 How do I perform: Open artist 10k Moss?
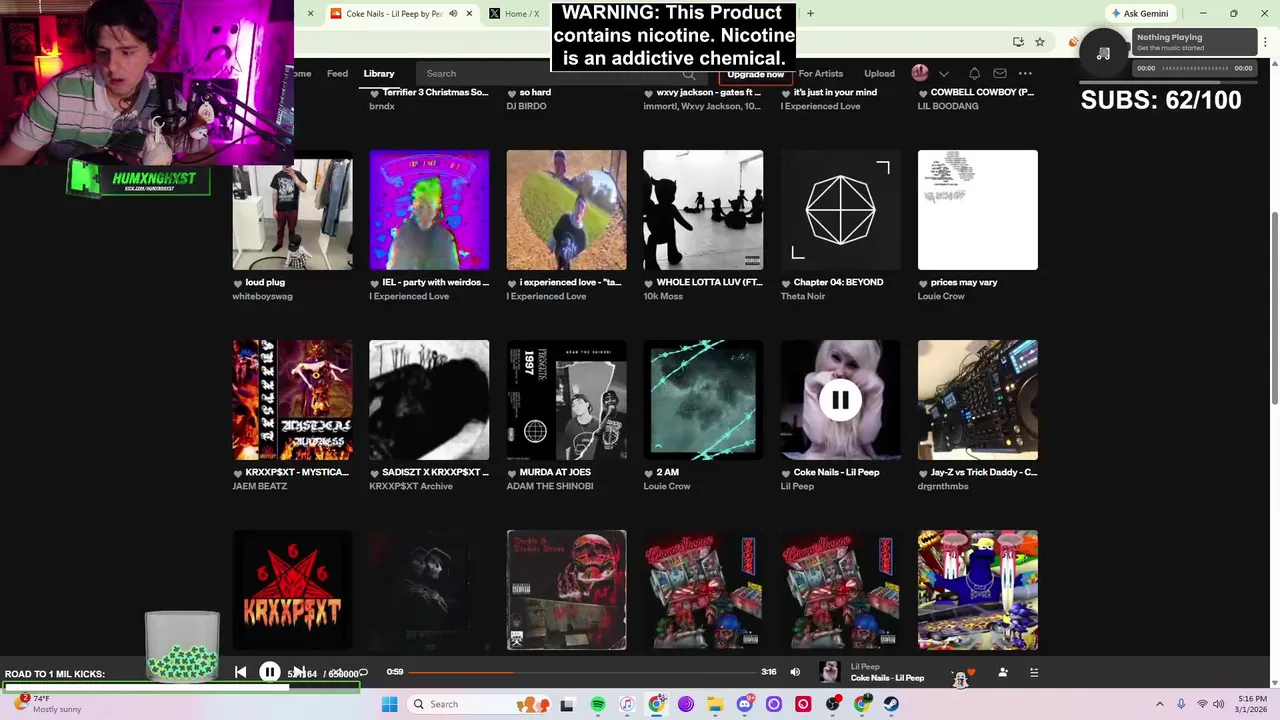[x=664, y=296]
